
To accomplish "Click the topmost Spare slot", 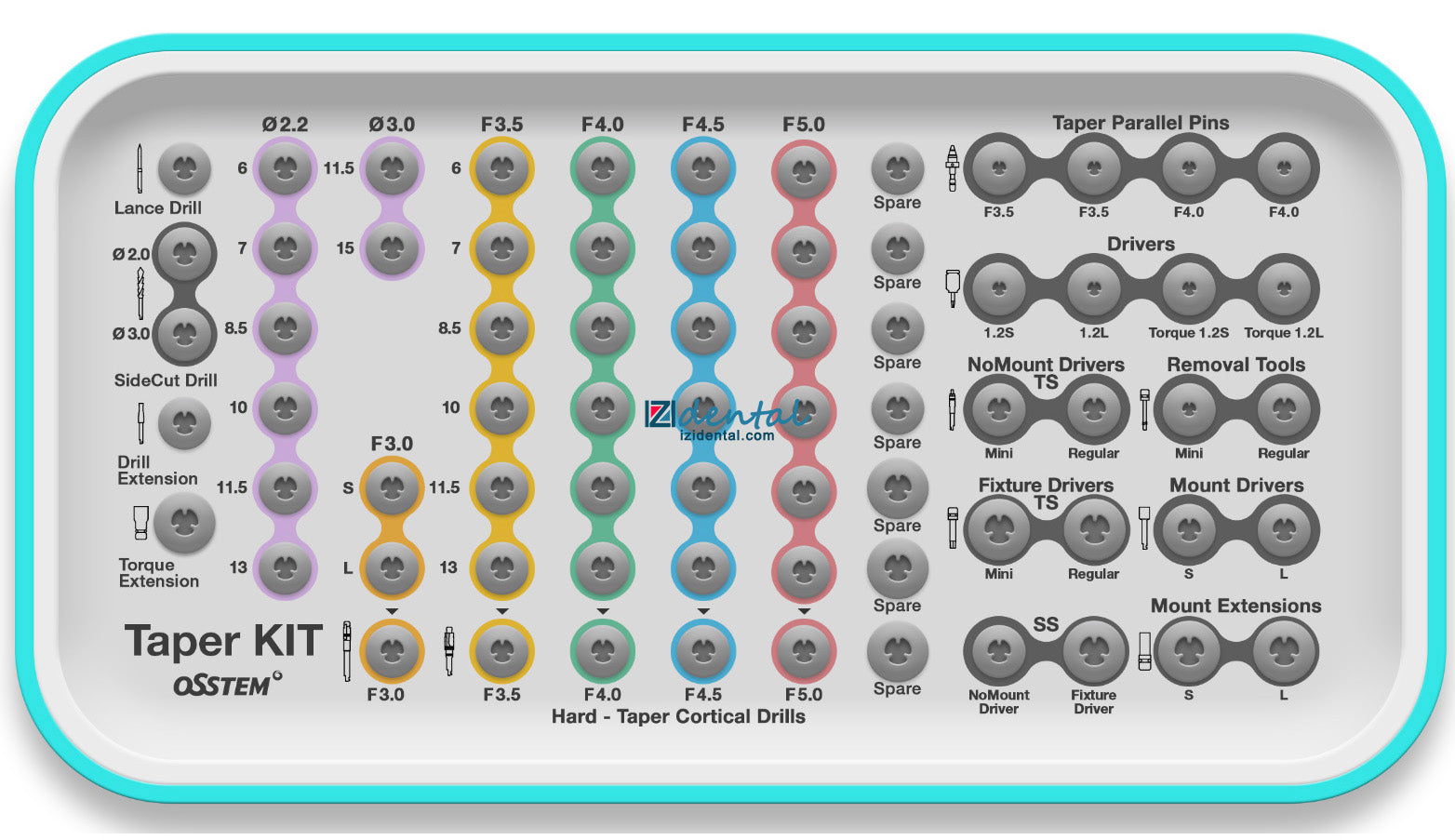I will tap(897, 168).
